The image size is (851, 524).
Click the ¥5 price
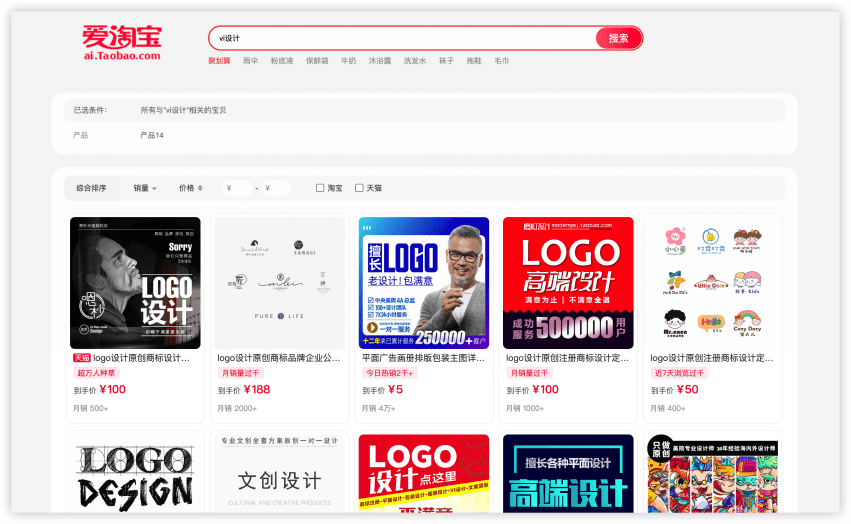[x=395, y=389]
